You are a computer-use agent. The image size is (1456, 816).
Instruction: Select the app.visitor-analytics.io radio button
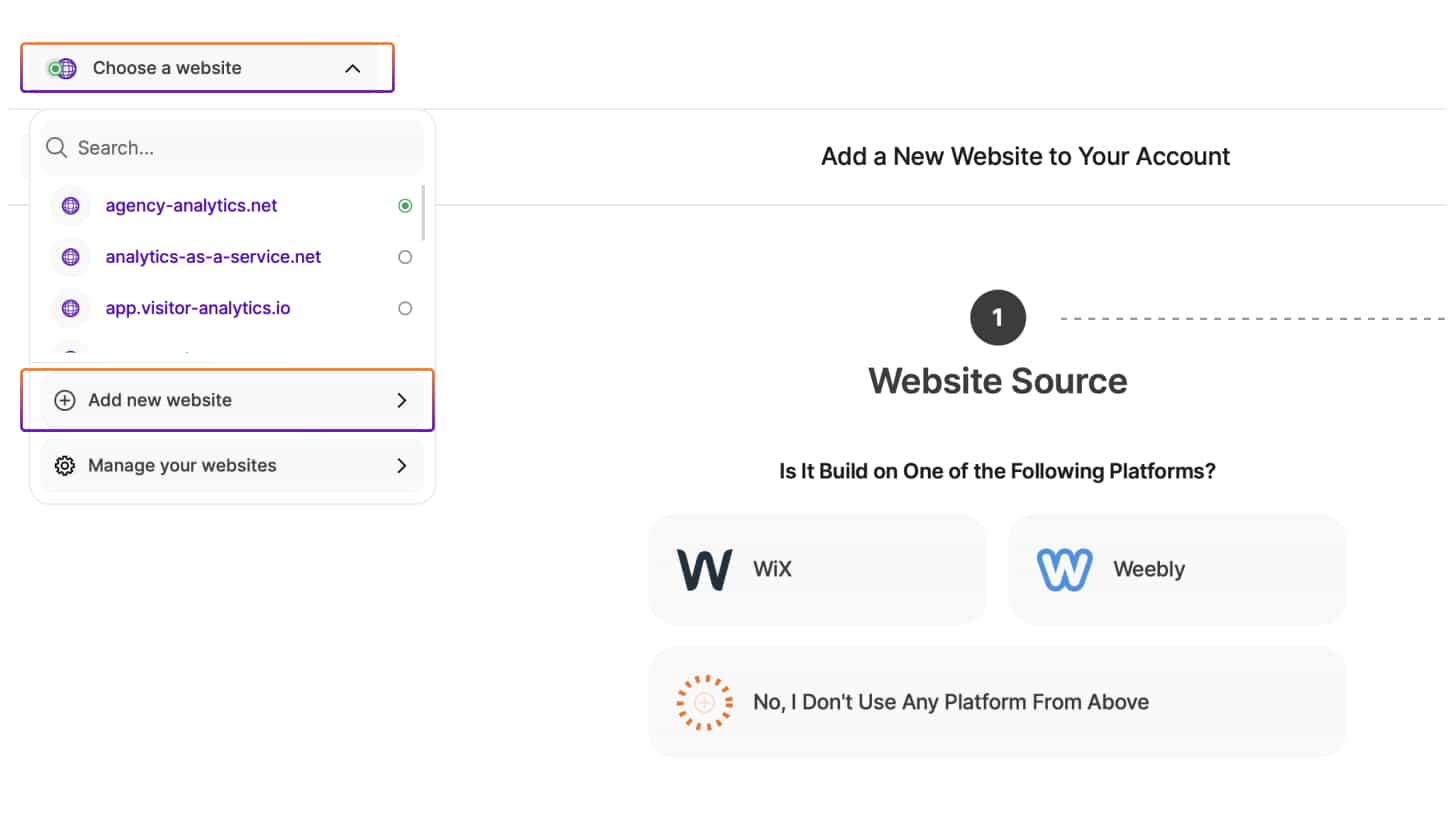(x=405, y=308)
